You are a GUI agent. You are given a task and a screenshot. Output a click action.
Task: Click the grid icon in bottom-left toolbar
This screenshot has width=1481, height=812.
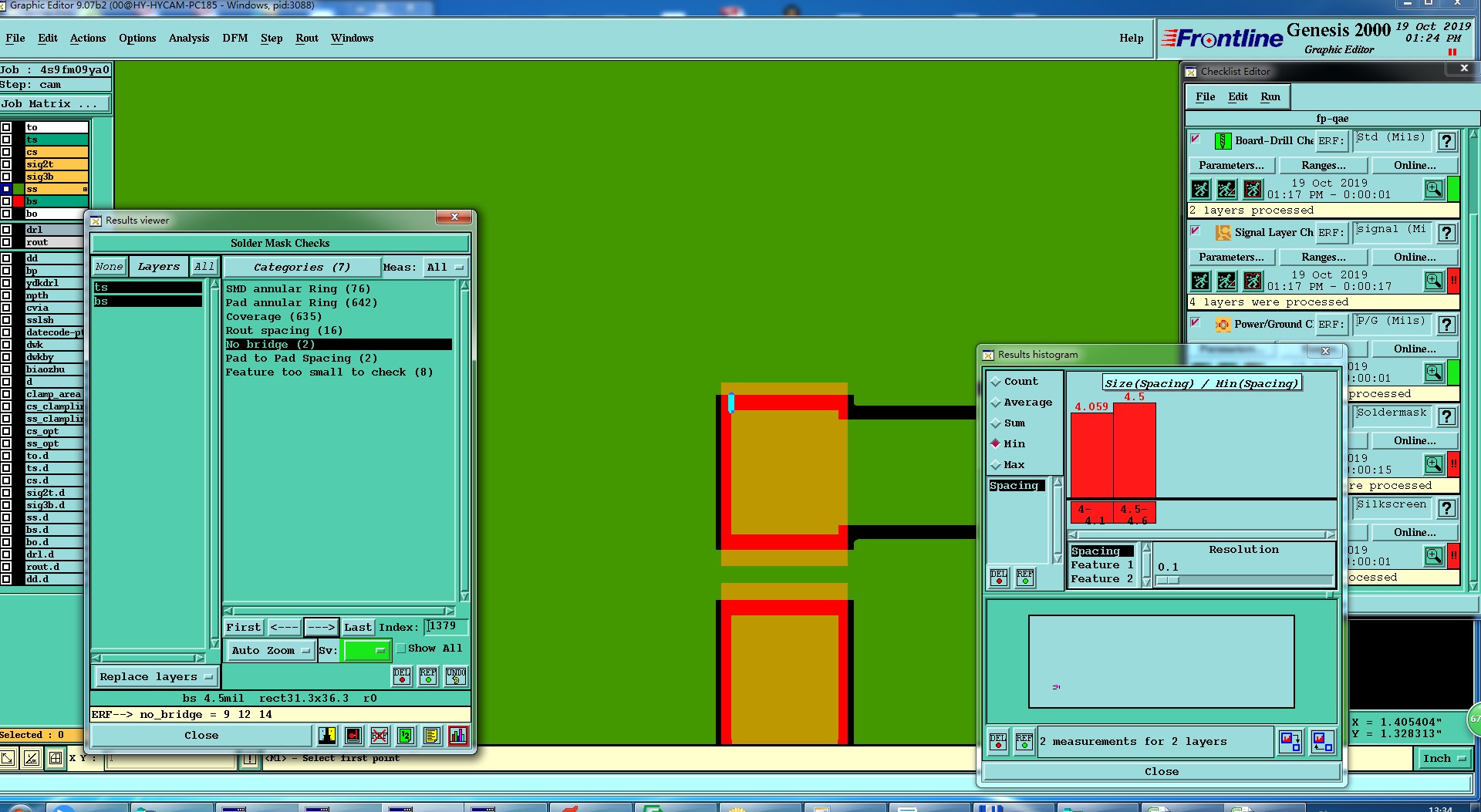(x=56, y=758)
